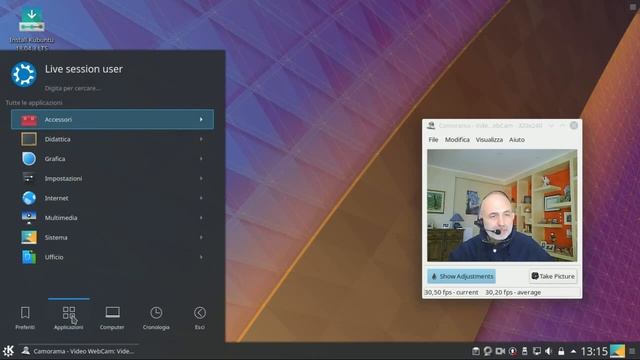Image resolution: width=640 pixels, height=360 pixels.
Task: Click the 'Sistema' label text
Action: click(x=56, y=237)
